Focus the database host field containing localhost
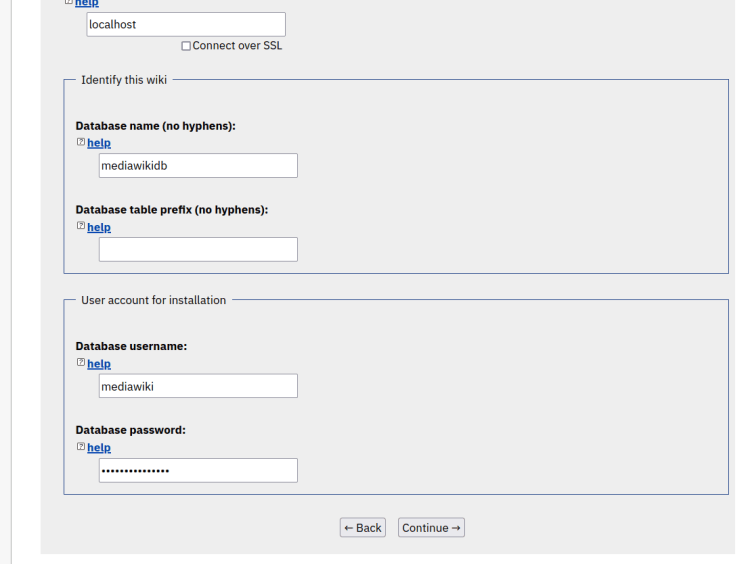Image resolution: width=748 pixels, height=564 pixels. tap(186, 24)
